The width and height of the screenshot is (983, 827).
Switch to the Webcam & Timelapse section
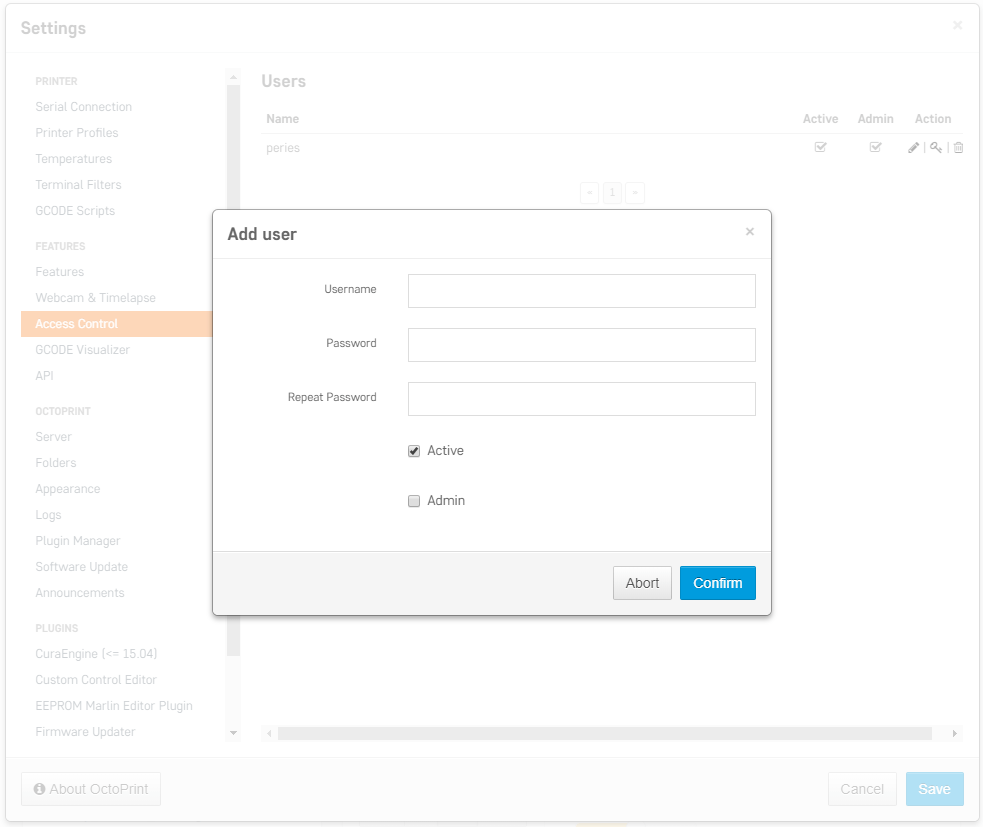95,297
